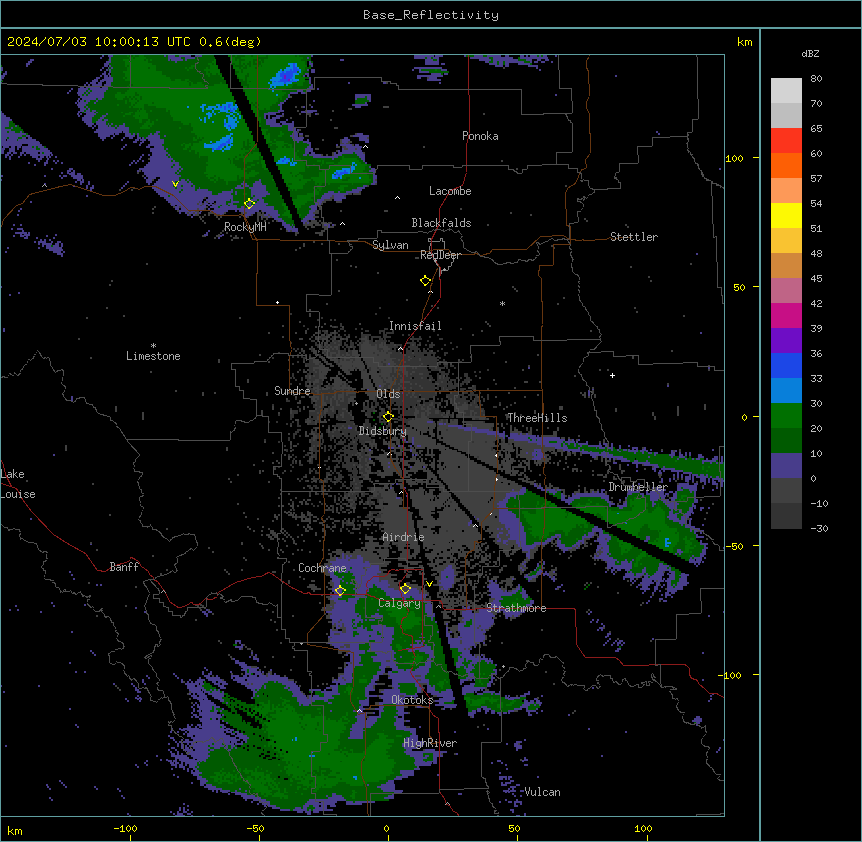
Task: Click the Stettler town label
Action: point(634,237)
